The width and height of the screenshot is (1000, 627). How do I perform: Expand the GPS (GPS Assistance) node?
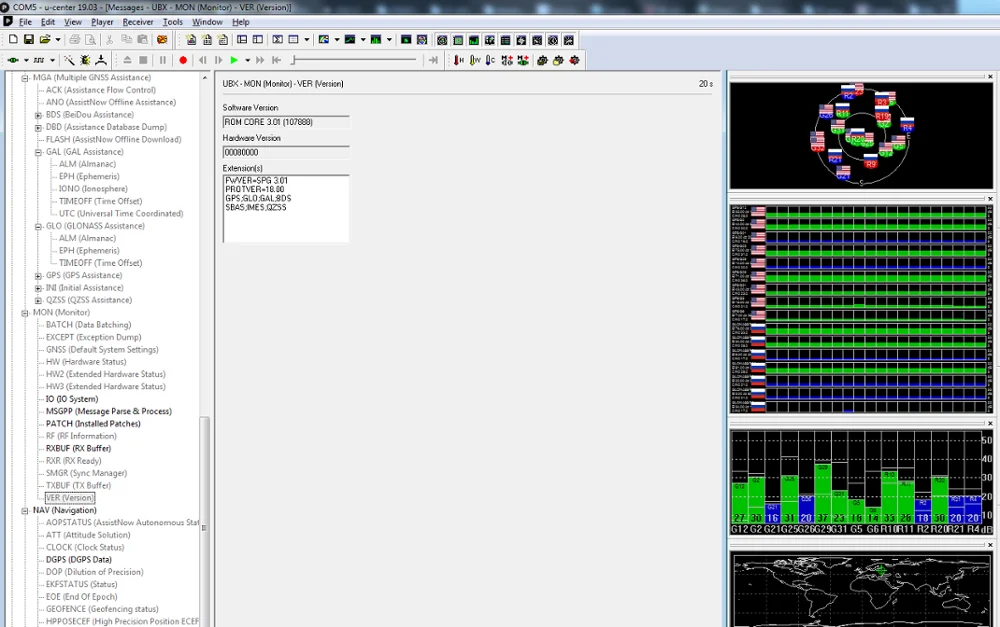pos(38,276)
